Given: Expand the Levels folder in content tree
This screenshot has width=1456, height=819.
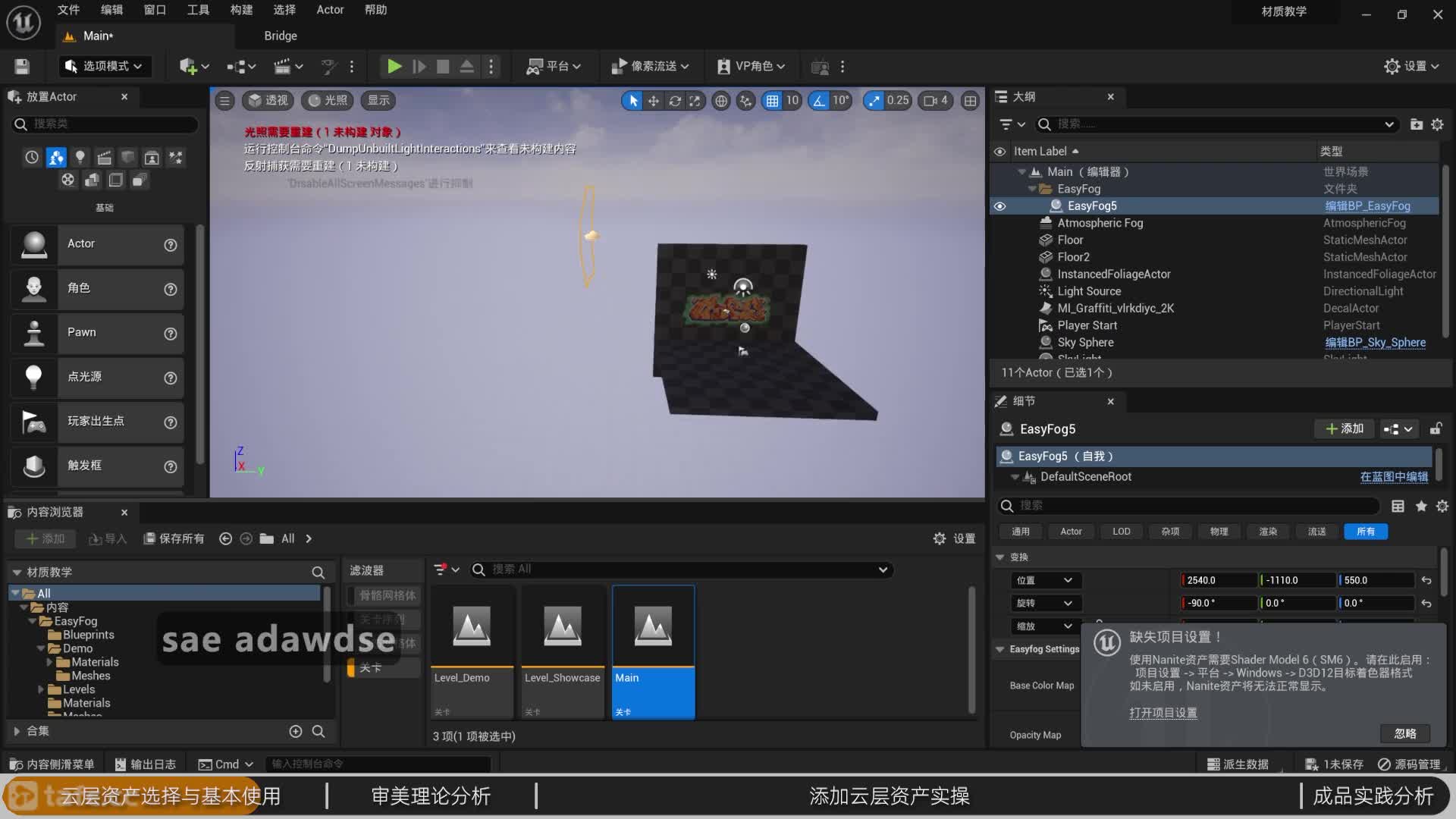Looking at the screenshot, I should (41, 690).
